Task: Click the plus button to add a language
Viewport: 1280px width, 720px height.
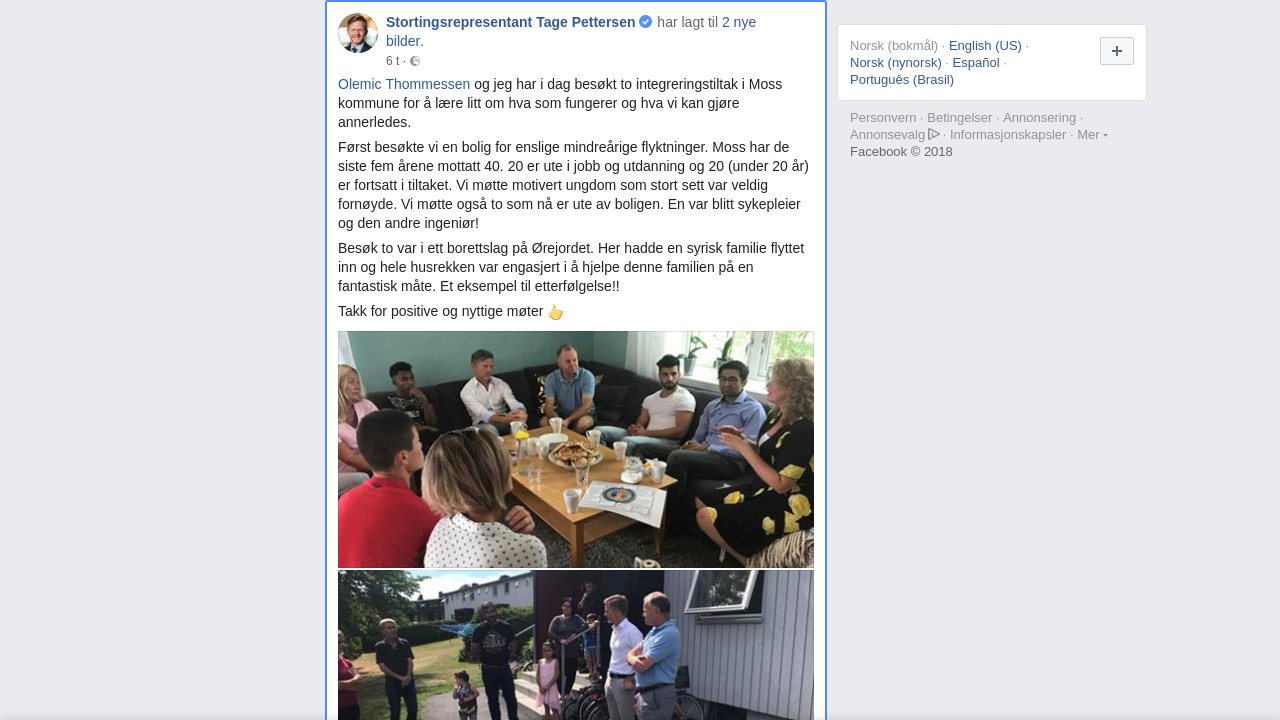Action: pos(1117,51)
